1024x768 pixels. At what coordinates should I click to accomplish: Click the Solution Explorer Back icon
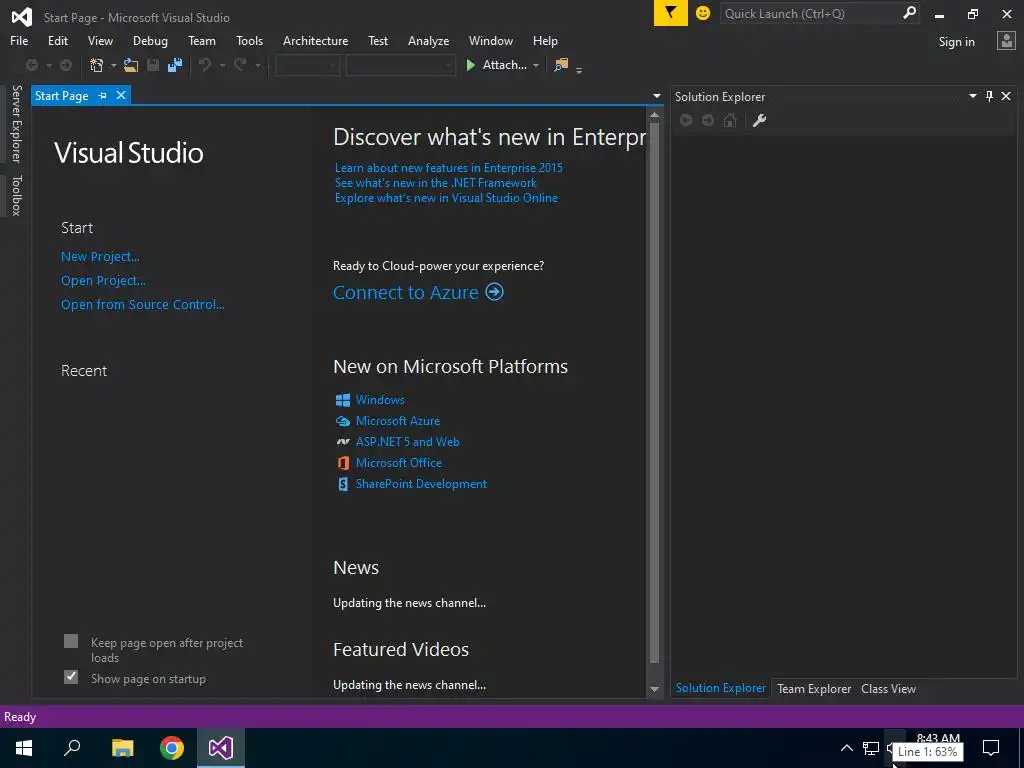686,120
